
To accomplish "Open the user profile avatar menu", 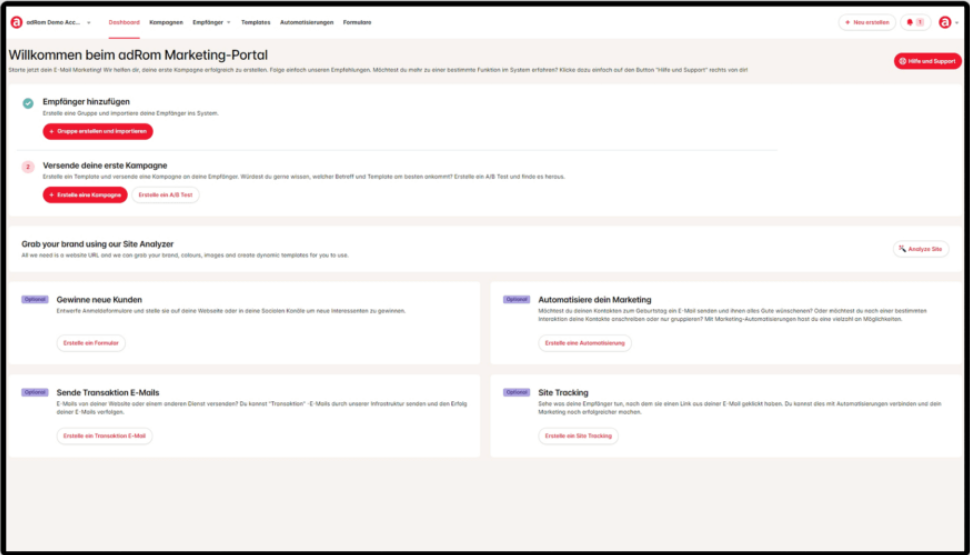I will pyautogui.click(x=945, y=22).
